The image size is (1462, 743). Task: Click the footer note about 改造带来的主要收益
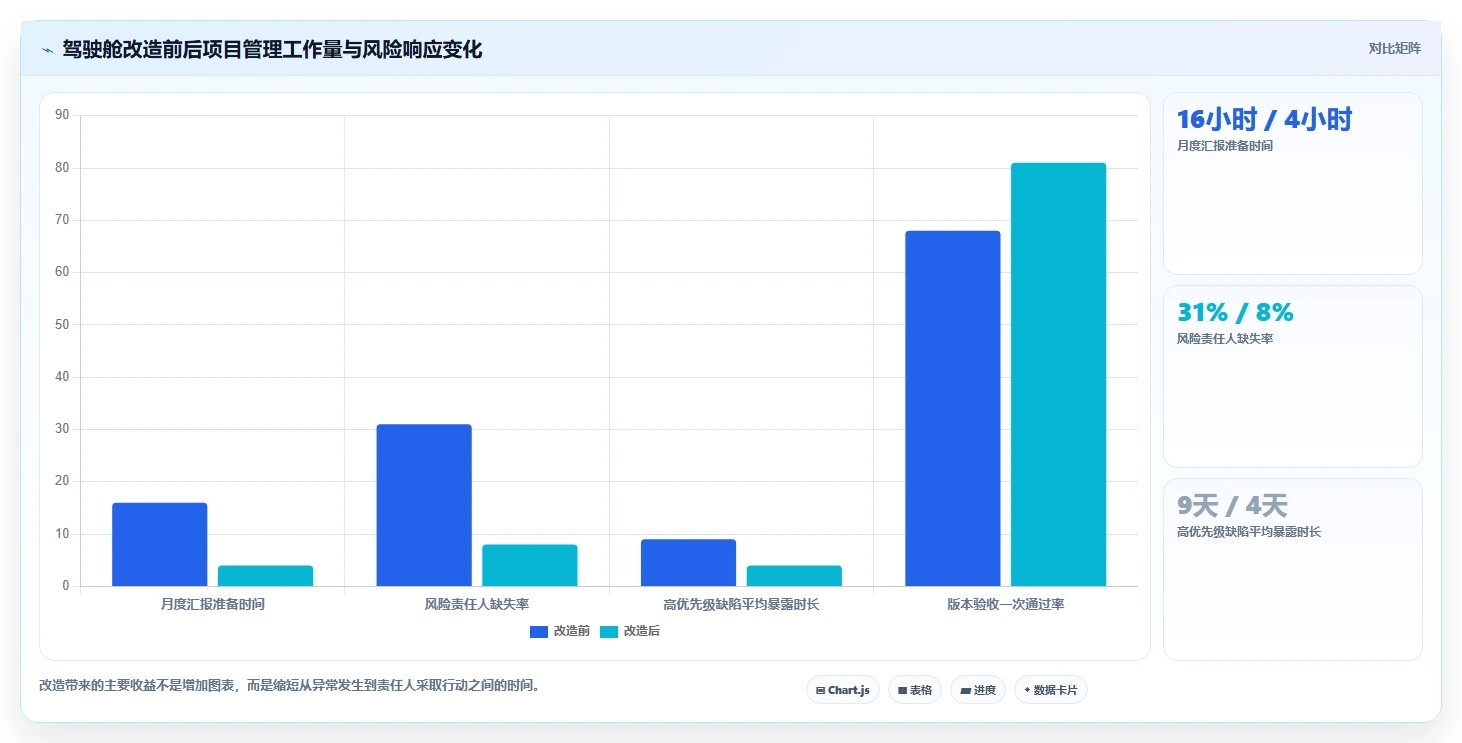pos(289,685)
